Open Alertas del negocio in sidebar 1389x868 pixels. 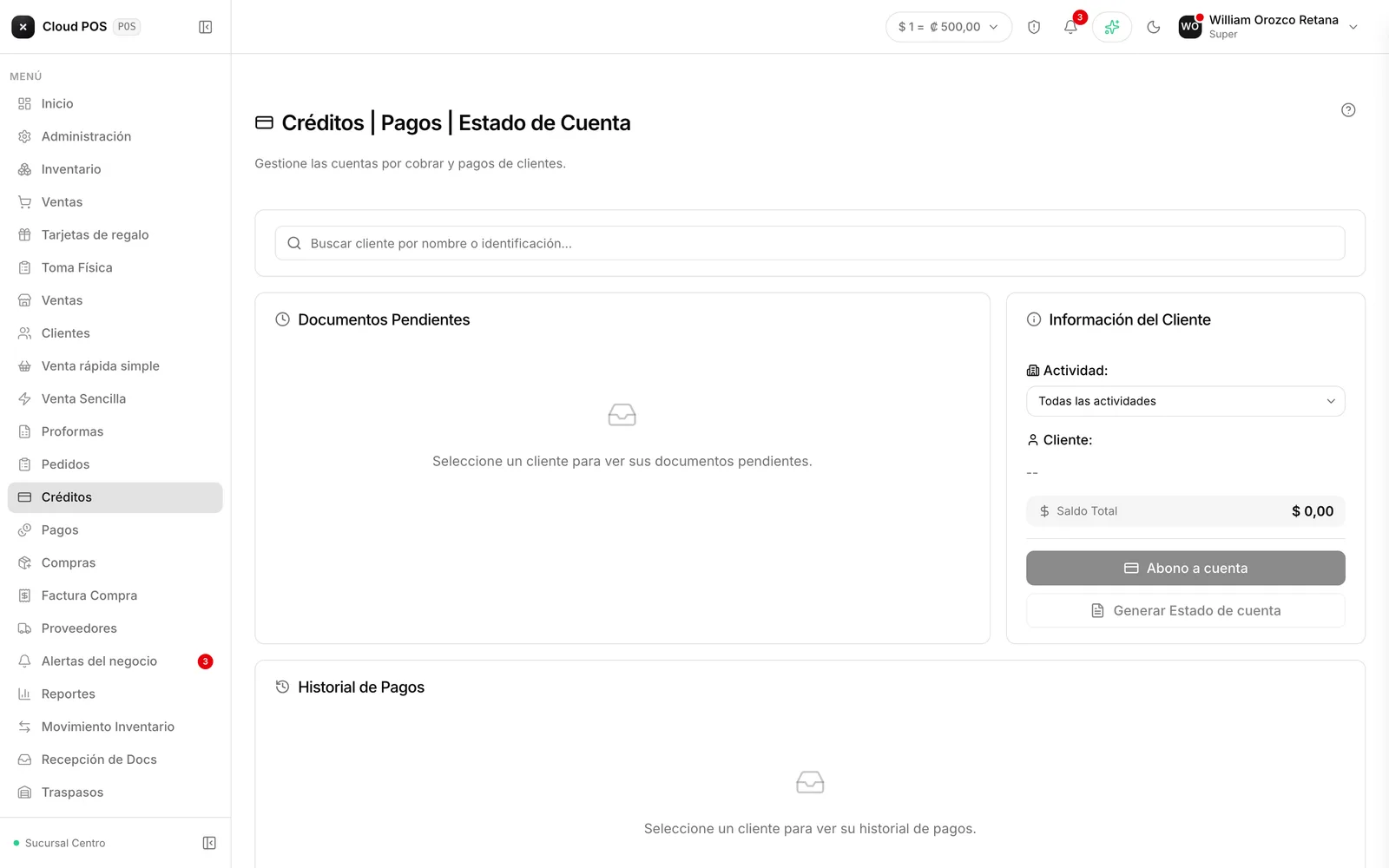coord(115,661)
